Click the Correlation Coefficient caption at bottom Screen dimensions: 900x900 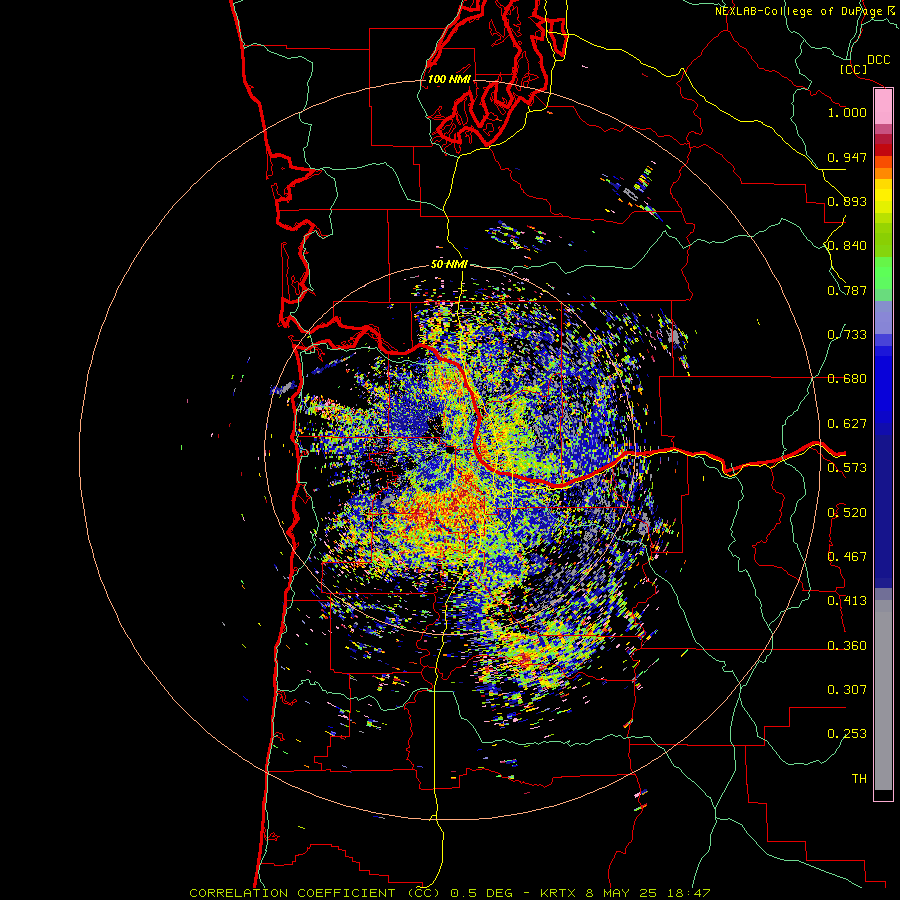(x=449, y=893)
